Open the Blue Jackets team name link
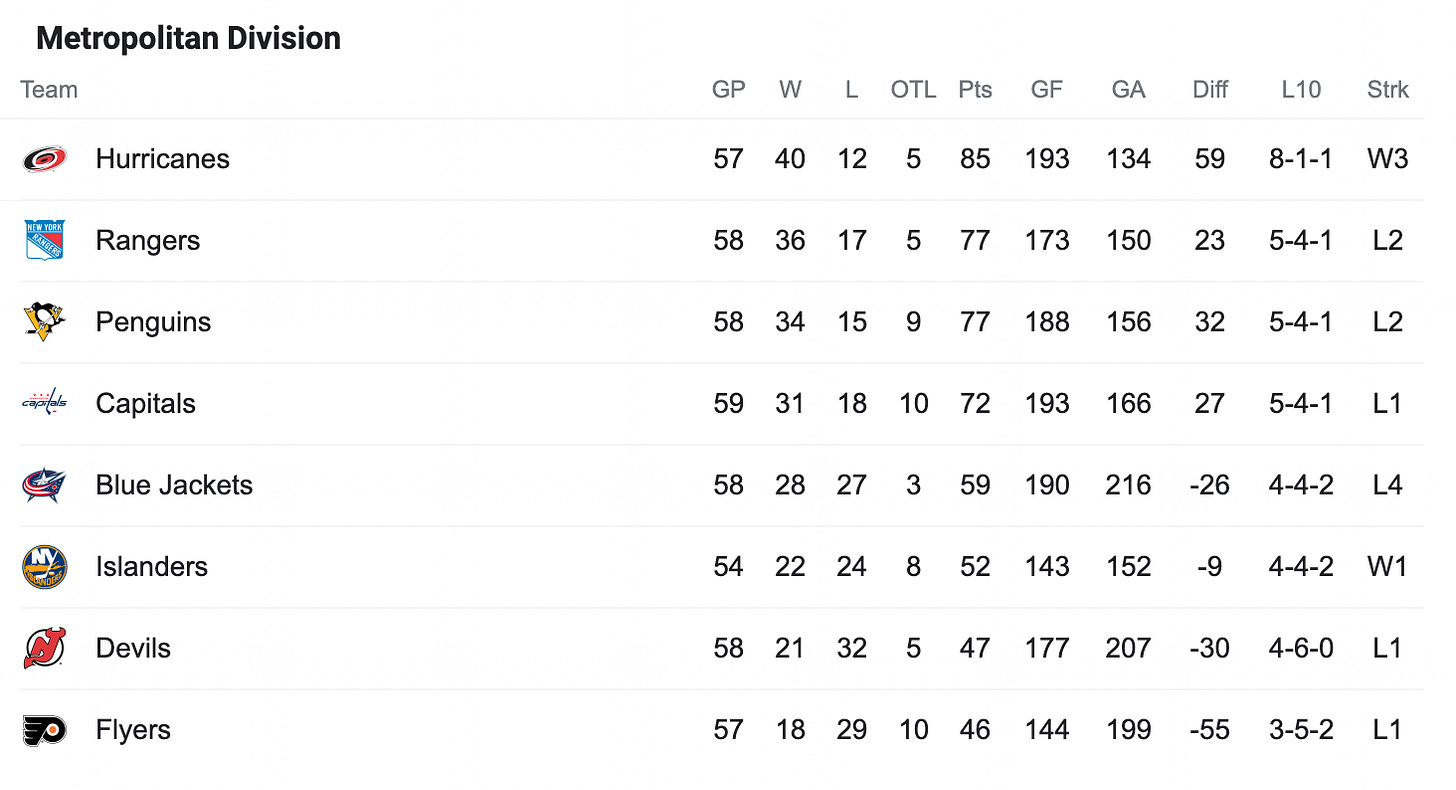 [x=174, y=485]
